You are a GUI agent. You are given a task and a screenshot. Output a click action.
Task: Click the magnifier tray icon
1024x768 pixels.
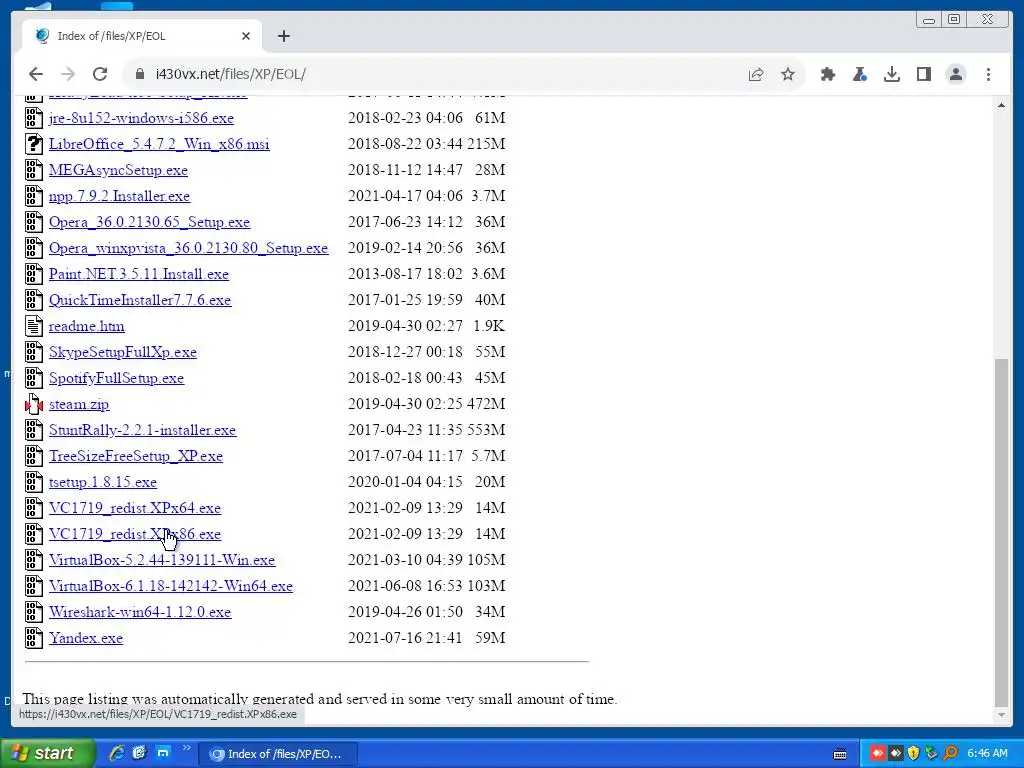(x=950, y=754)
